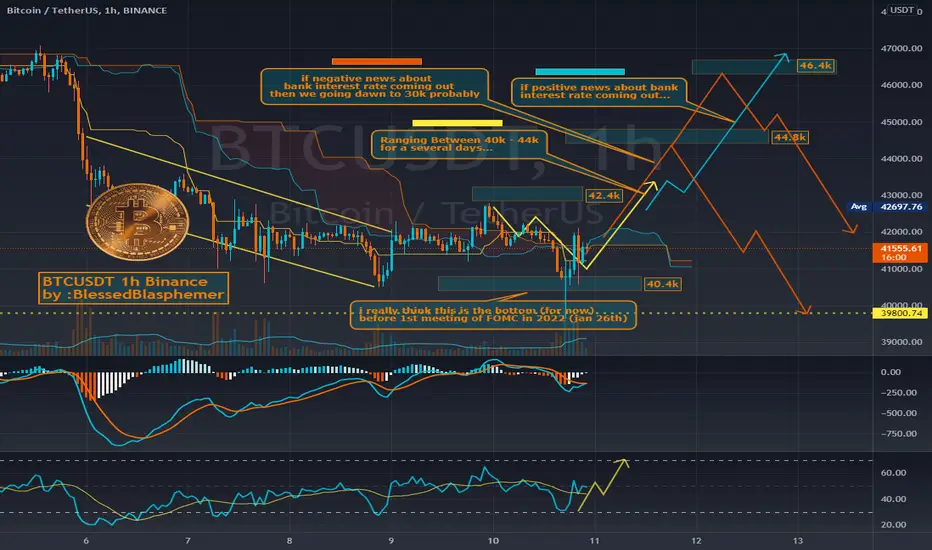Screen dimensions: 932x550
Task: Click 47000.00 on the price axis
Action: tap(901, 48)
